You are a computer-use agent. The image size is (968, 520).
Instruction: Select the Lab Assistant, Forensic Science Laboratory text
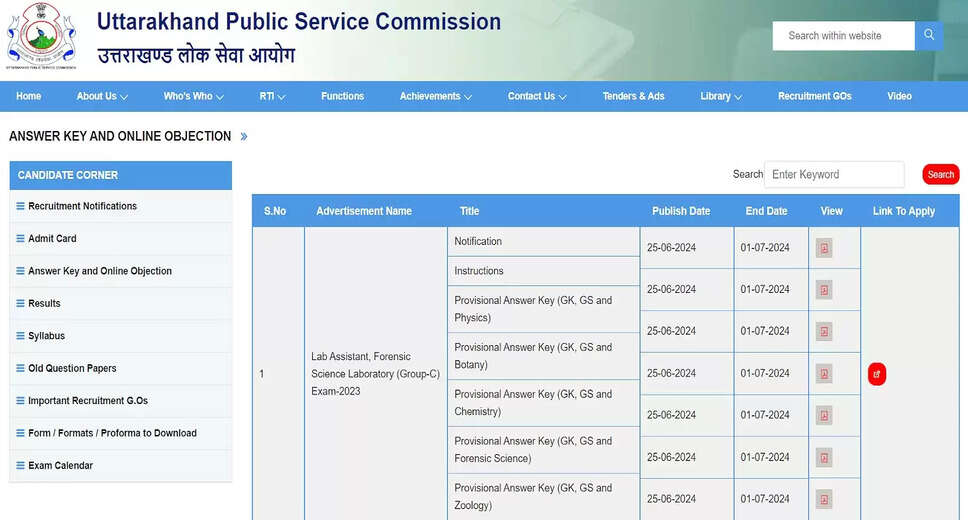pos(375,374)
